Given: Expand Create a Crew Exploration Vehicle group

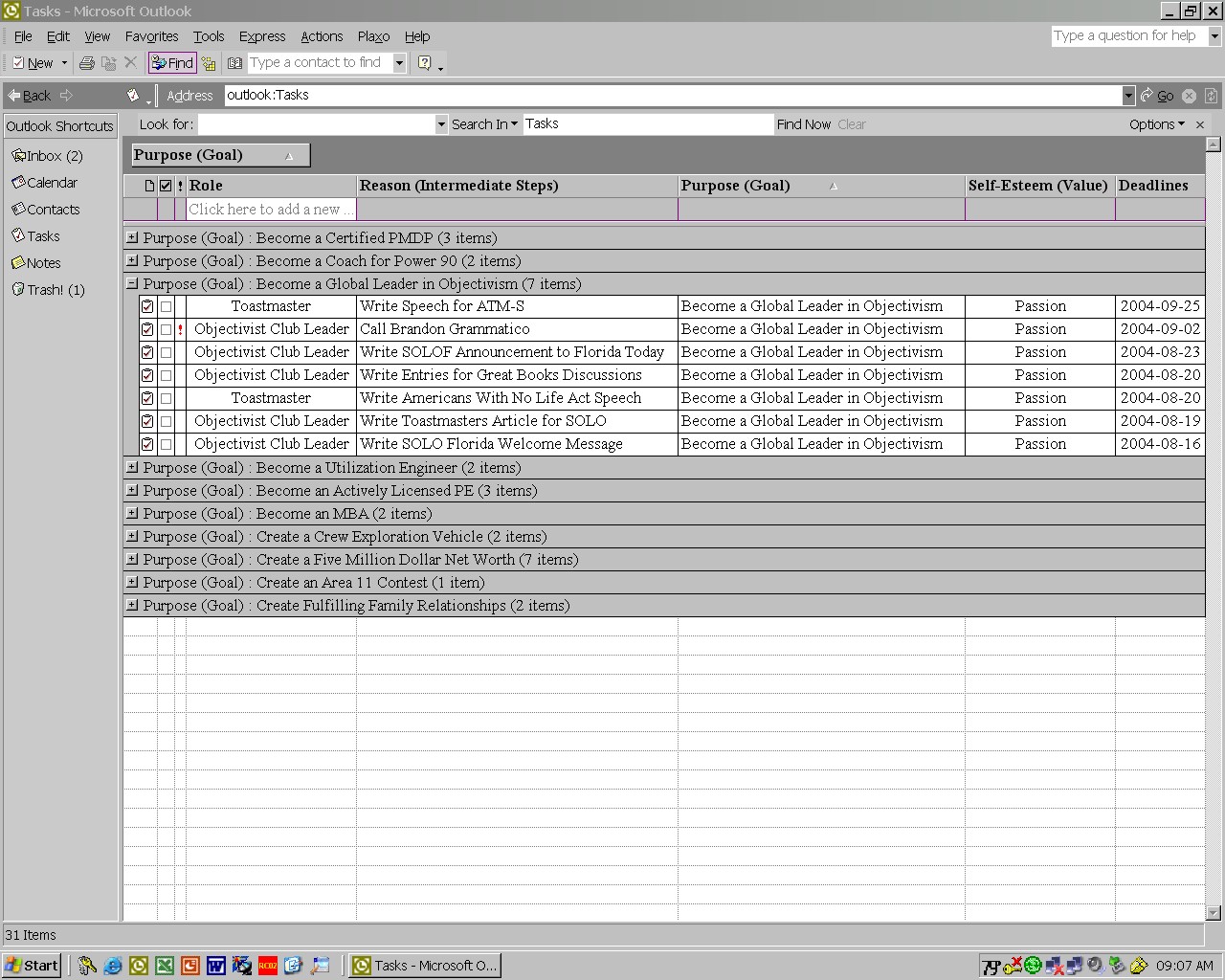Looking at the screenshot, I should pyautogui.click(x=132, y=536).
